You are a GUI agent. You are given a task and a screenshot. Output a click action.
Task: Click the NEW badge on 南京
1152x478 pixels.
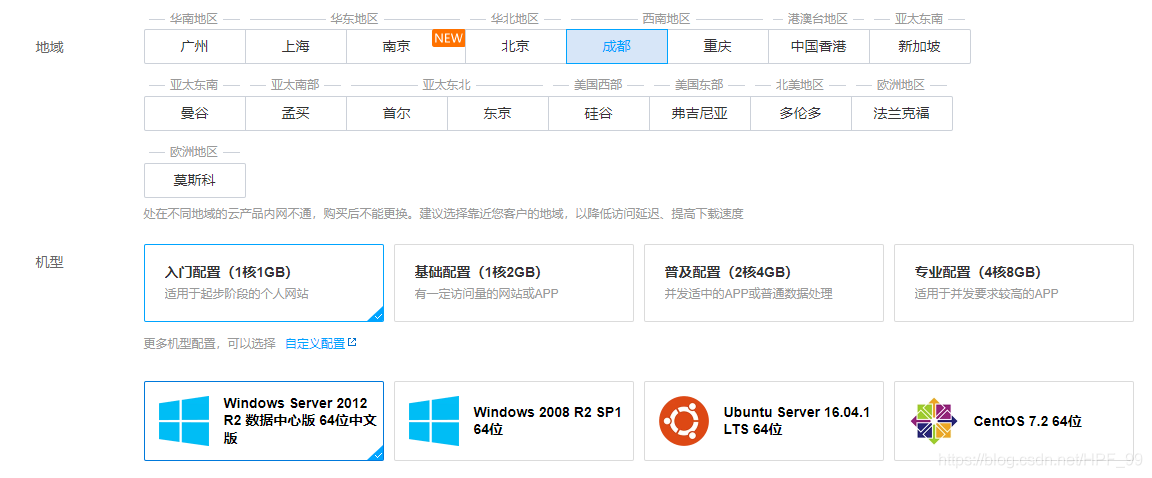pos(448,37)
